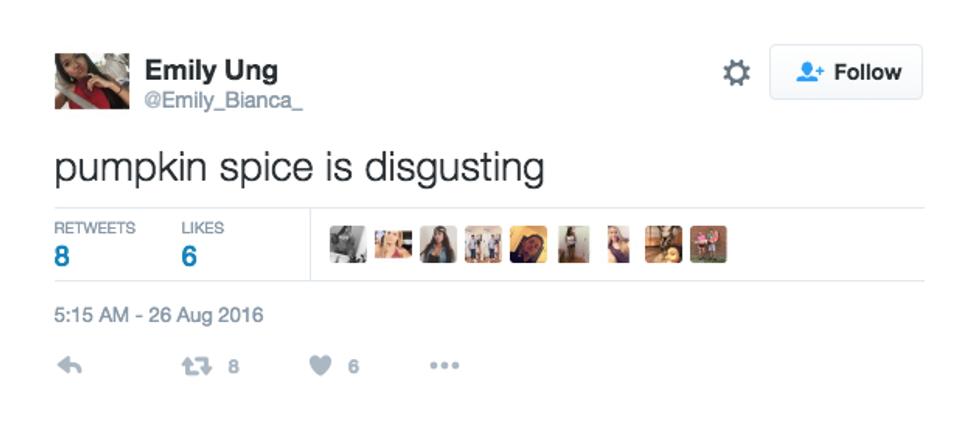Open the @Emily_Bianca_ handle link
Image resolution: width=980 pixels, height=426 pixels.
[x=223, y=102]
